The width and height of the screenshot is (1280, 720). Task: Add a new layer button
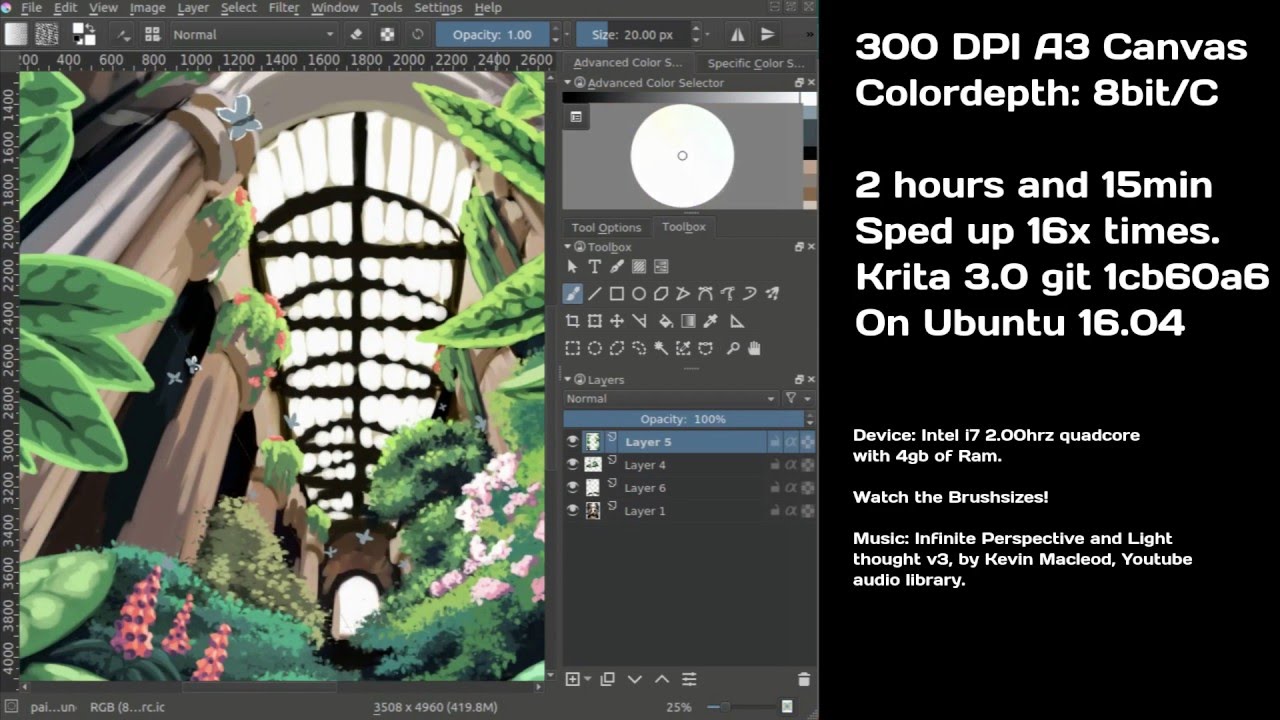[573, 679]
